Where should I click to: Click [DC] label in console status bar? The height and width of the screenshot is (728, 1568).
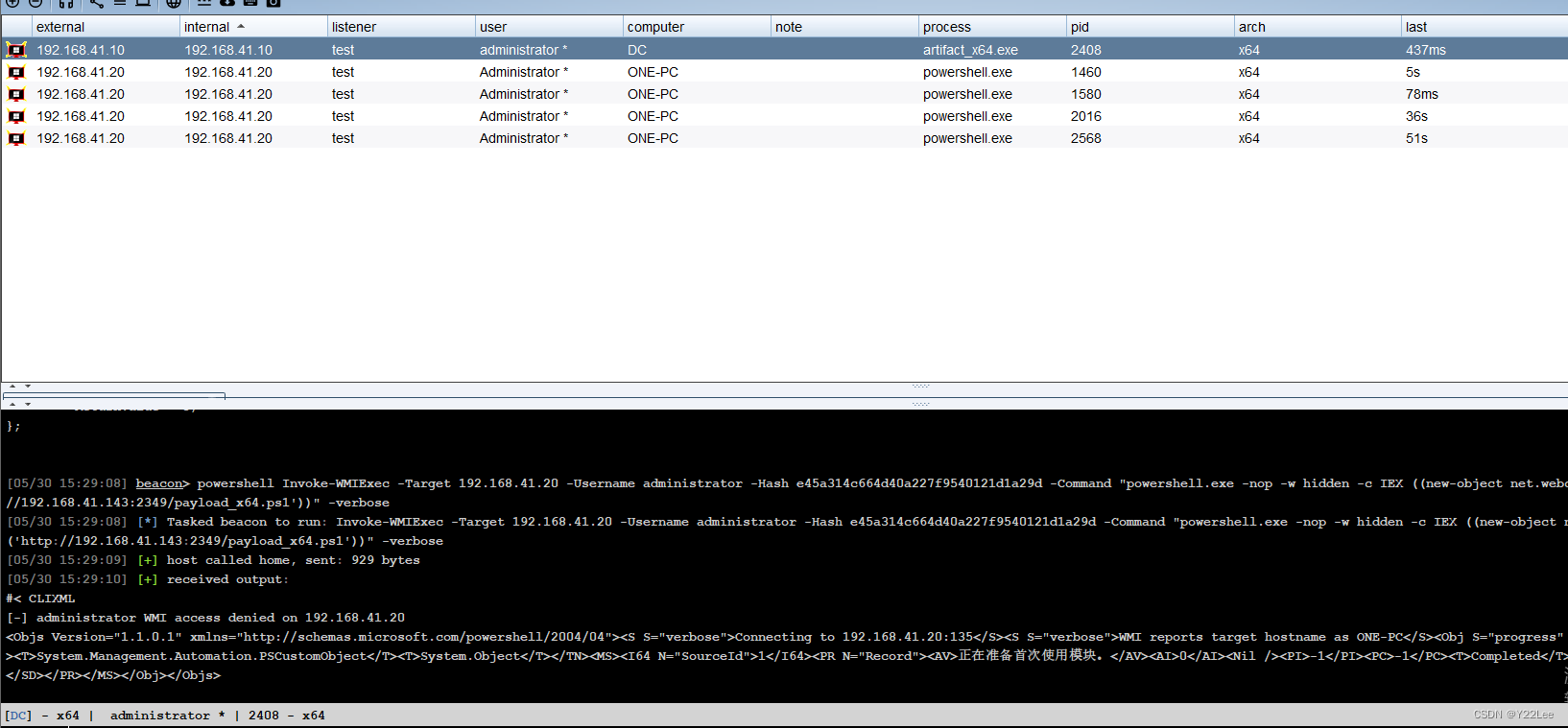18,716
